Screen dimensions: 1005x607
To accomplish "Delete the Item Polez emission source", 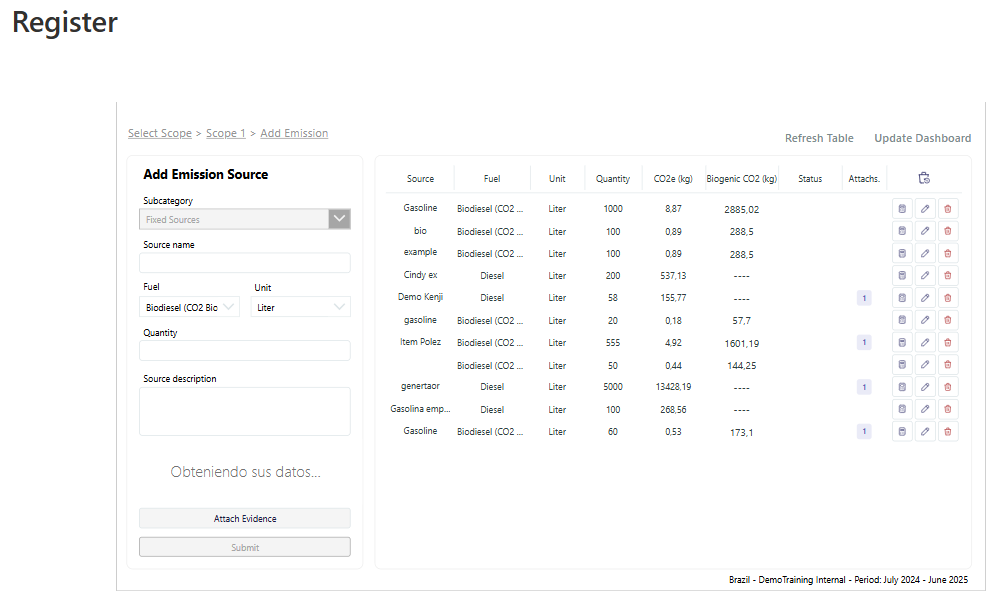I will tap(948, 342).
